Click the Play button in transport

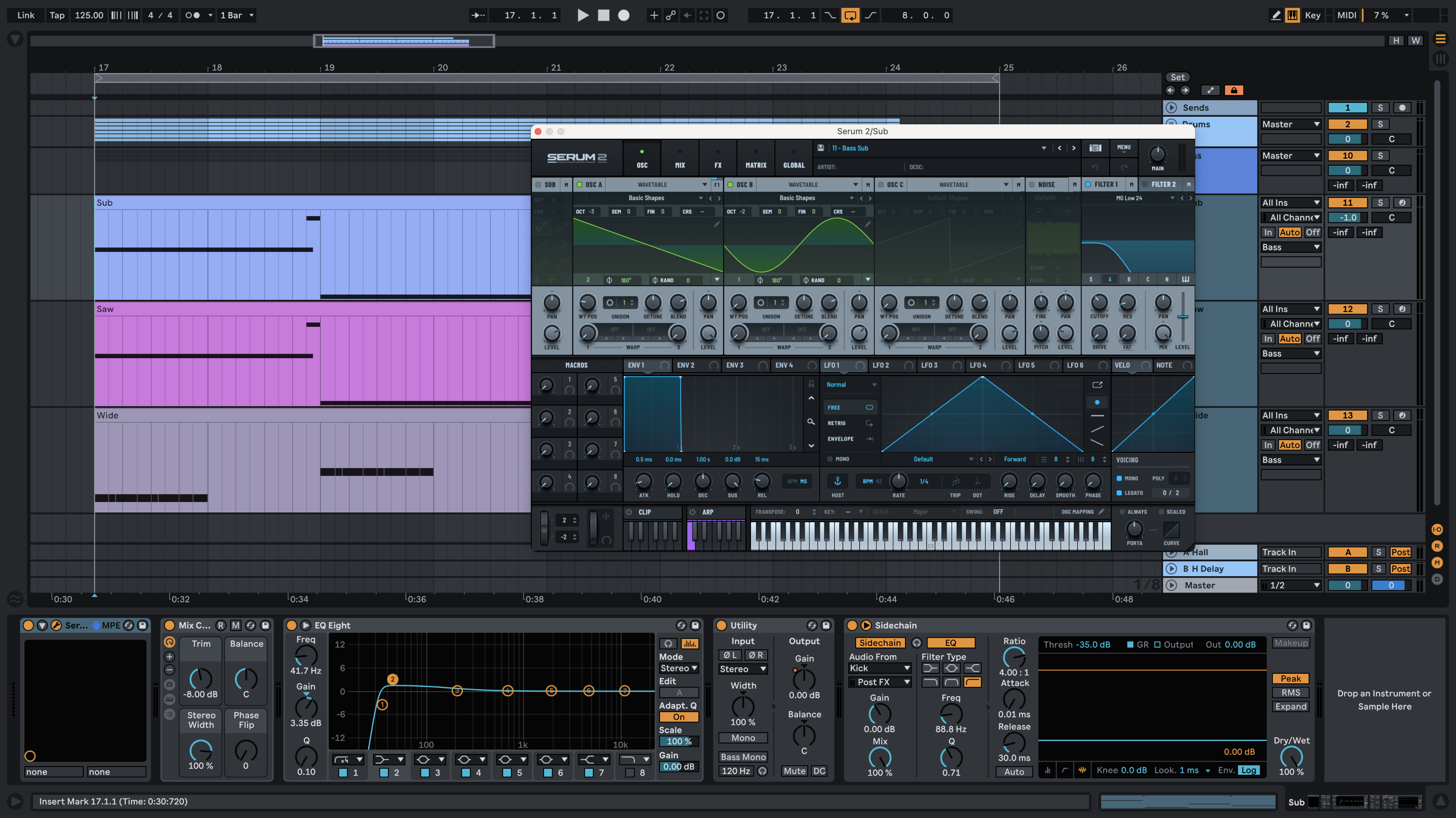tap(583, 15)
